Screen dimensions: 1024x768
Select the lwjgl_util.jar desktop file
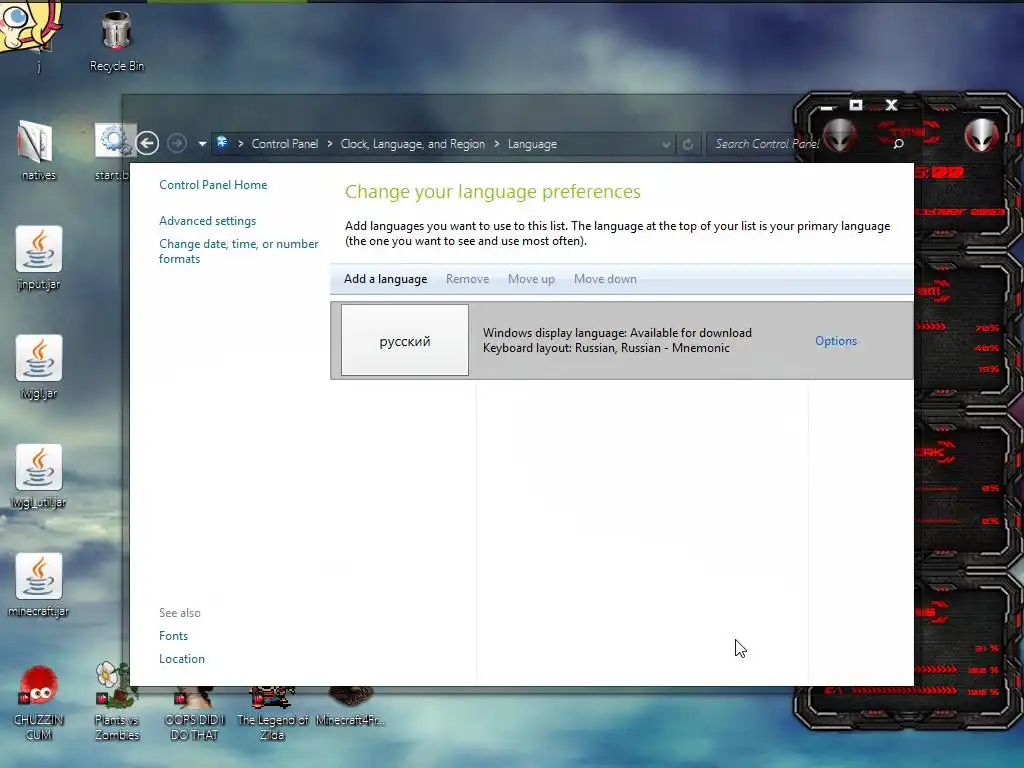39,476
